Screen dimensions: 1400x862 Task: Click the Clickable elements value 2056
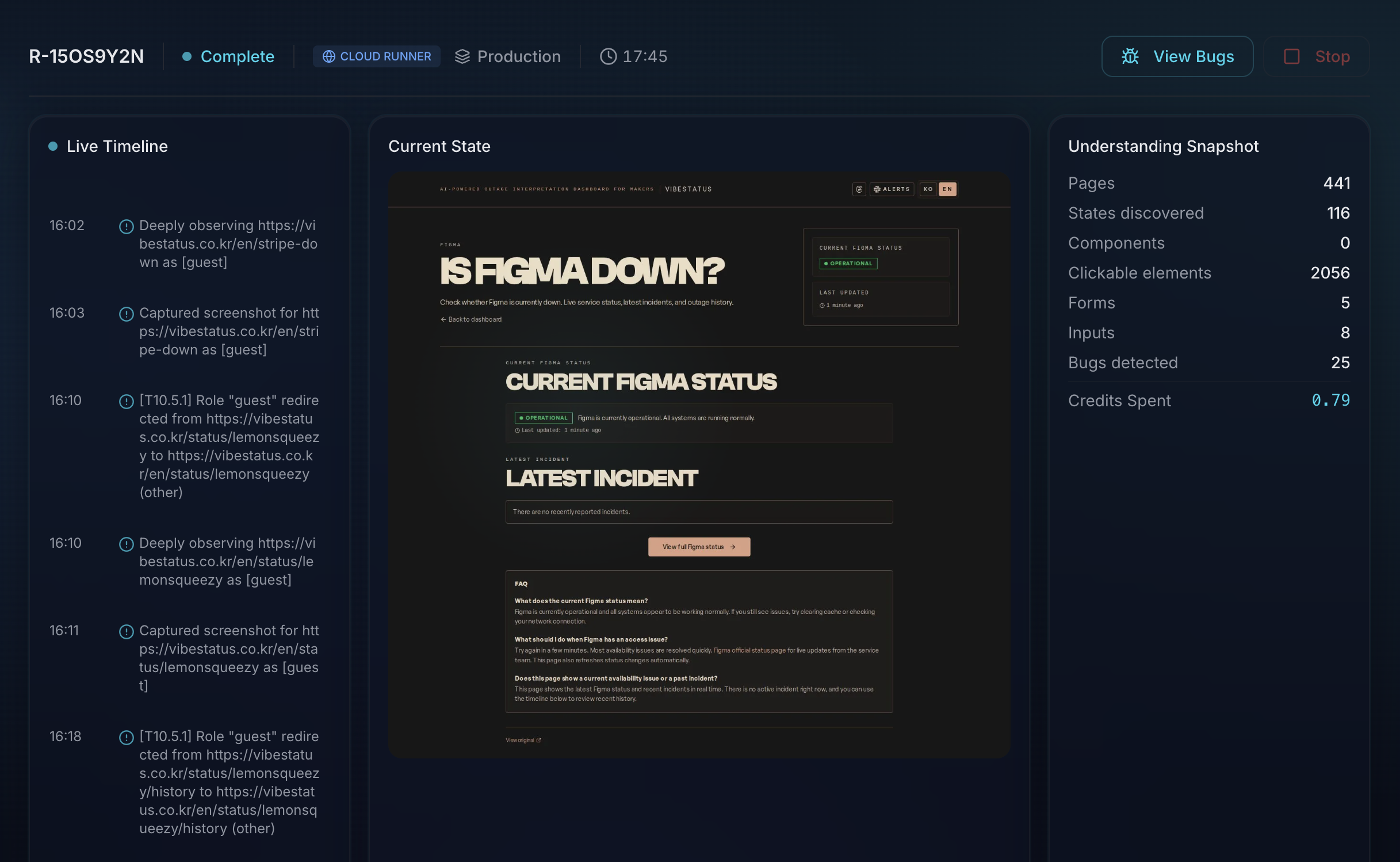[1330, 273]
